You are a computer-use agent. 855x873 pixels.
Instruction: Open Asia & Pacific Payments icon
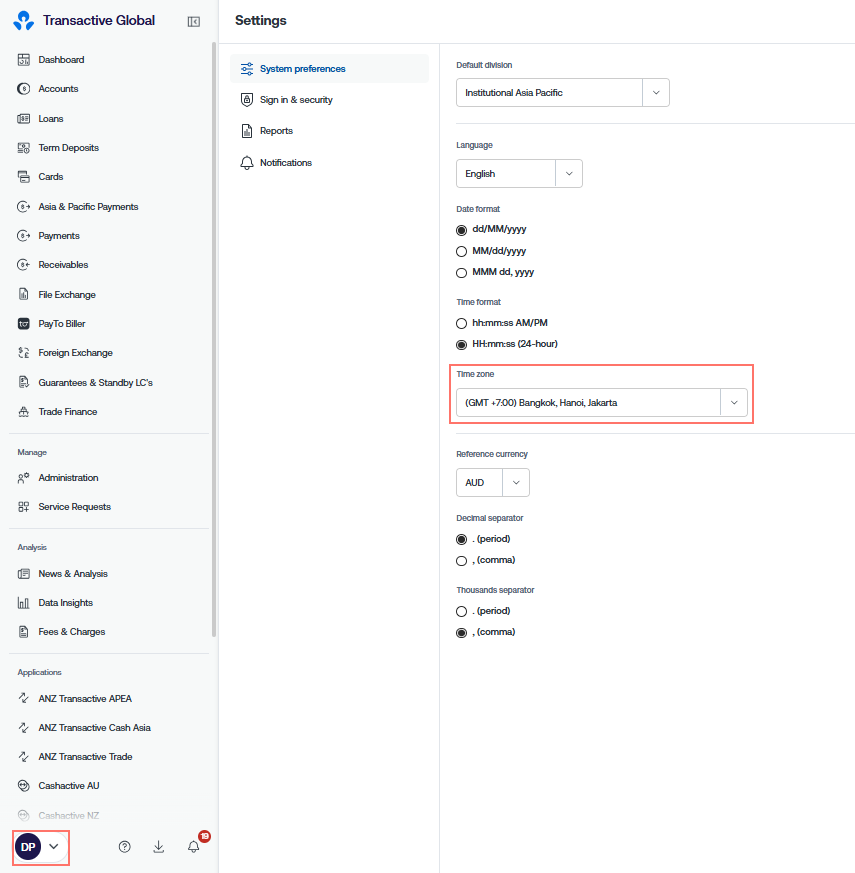[23, 207]
